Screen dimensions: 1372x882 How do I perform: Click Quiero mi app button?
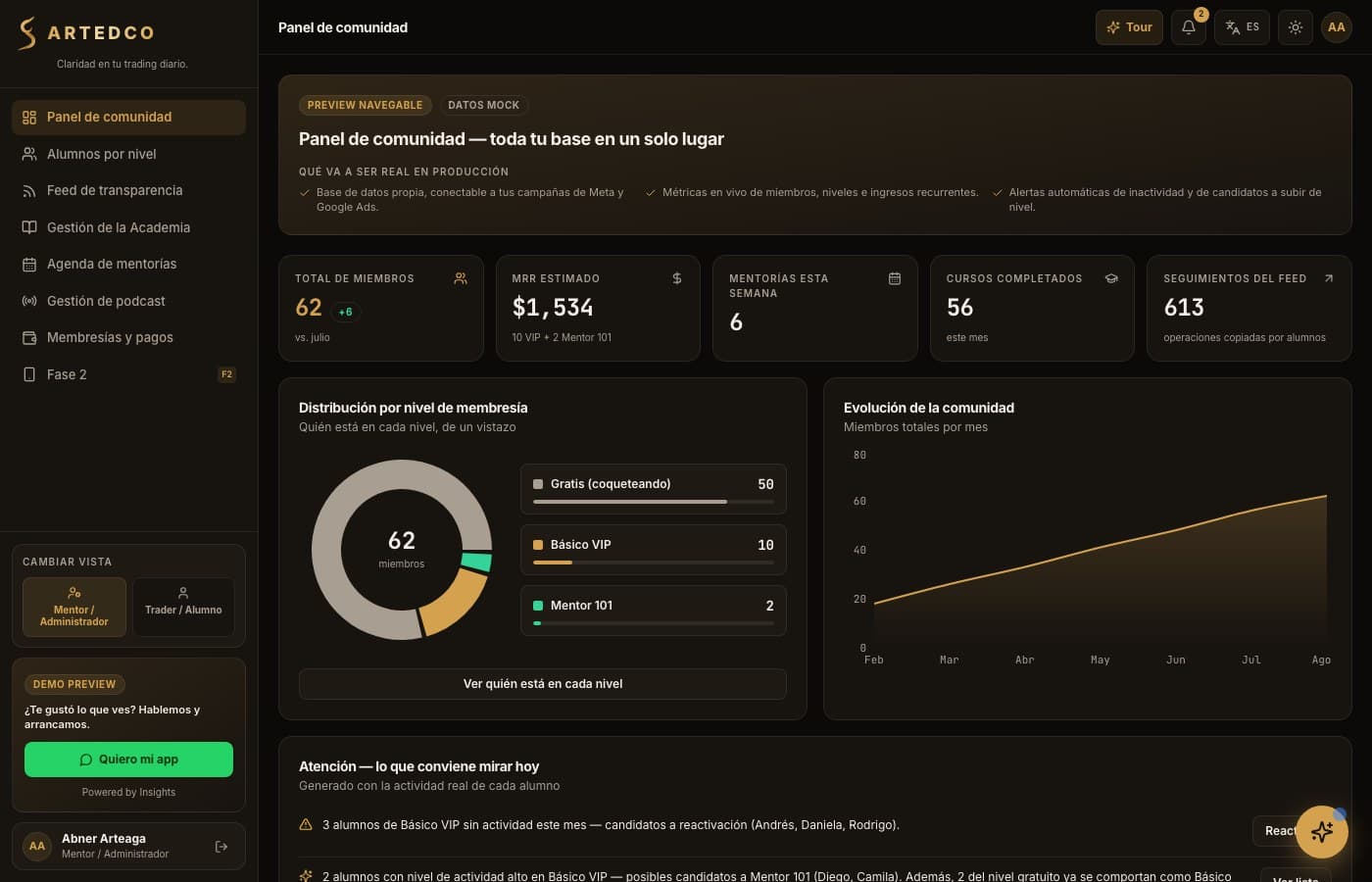(x=128, y=759)
